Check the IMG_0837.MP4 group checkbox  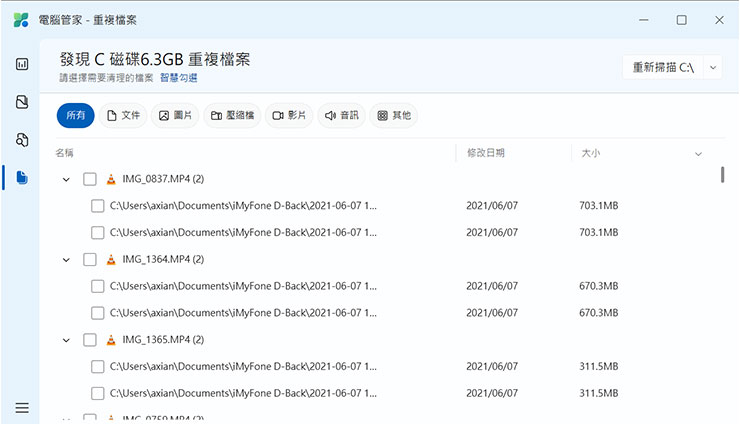click(90, 179)
